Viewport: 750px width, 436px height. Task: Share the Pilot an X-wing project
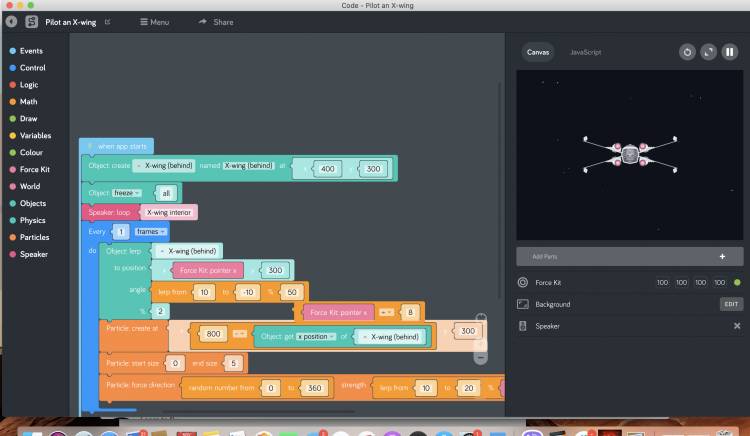[x=216, y=22]
